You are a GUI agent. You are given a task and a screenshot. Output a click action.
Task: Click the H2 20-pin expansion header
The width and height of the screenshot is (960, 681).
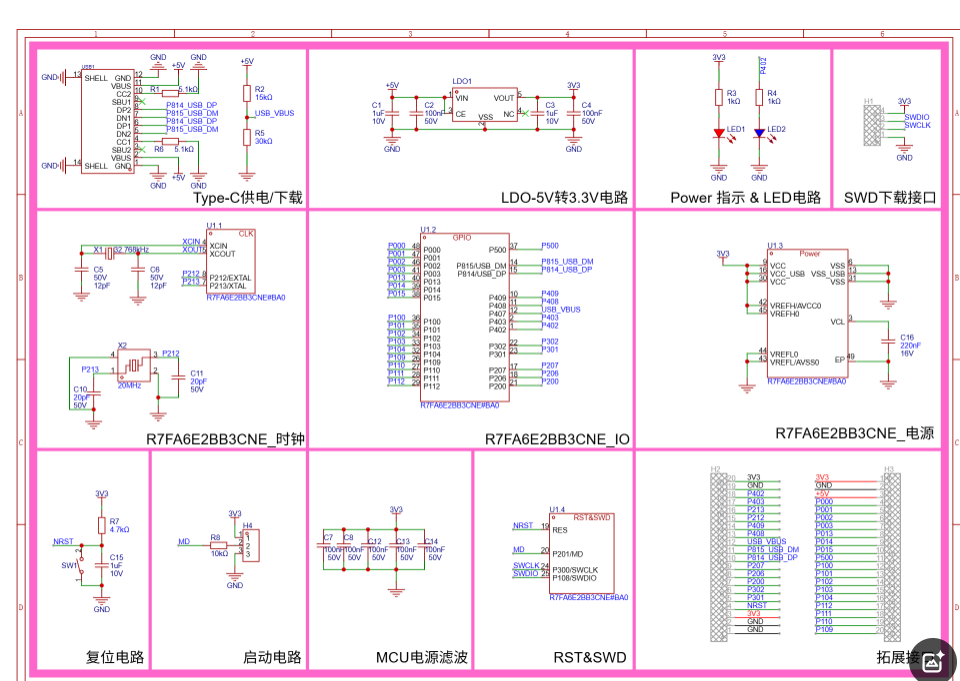tap(719, 557)
